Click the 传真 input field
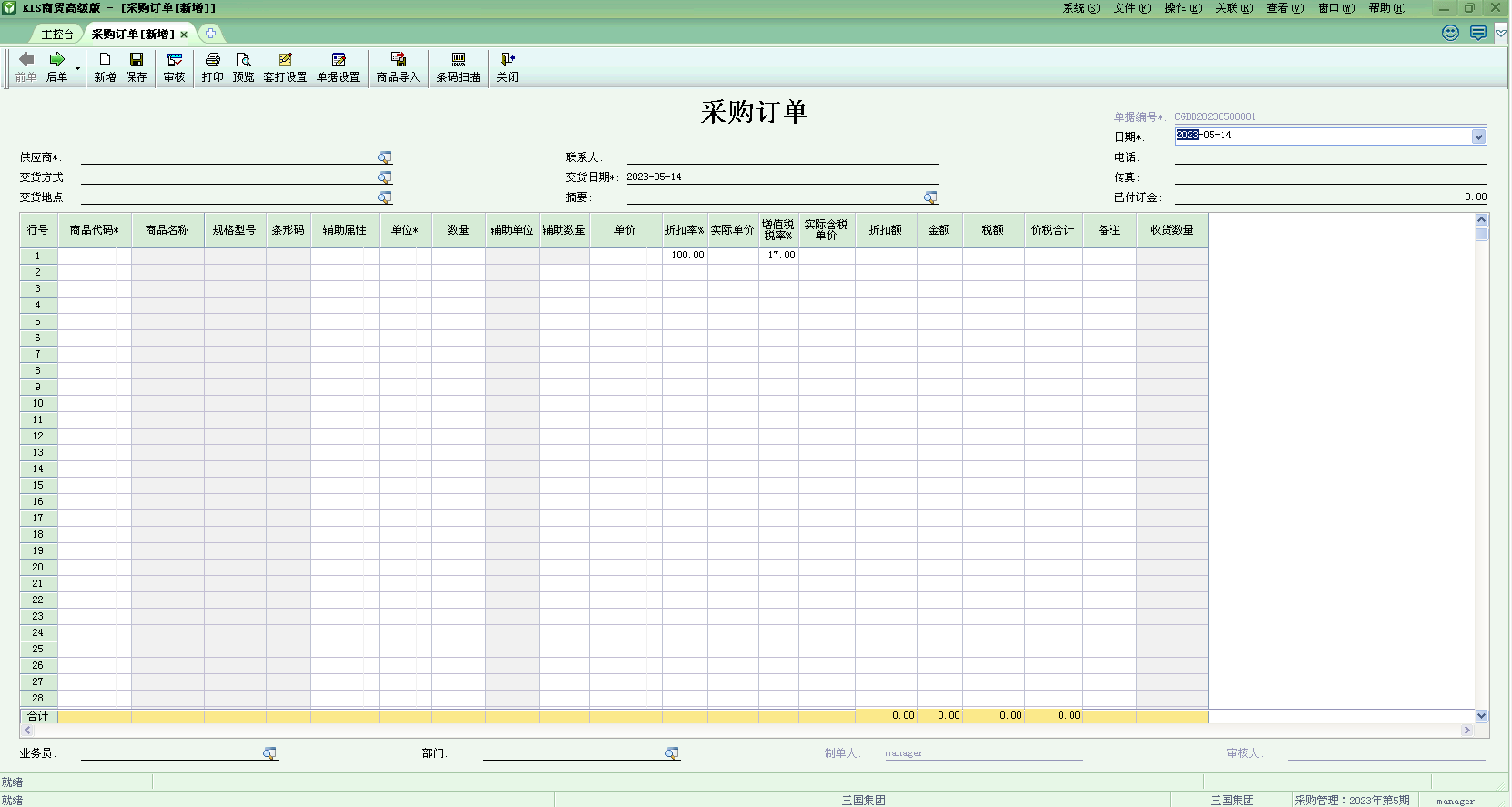The image size is (1512, 807). click(1331, 177)
